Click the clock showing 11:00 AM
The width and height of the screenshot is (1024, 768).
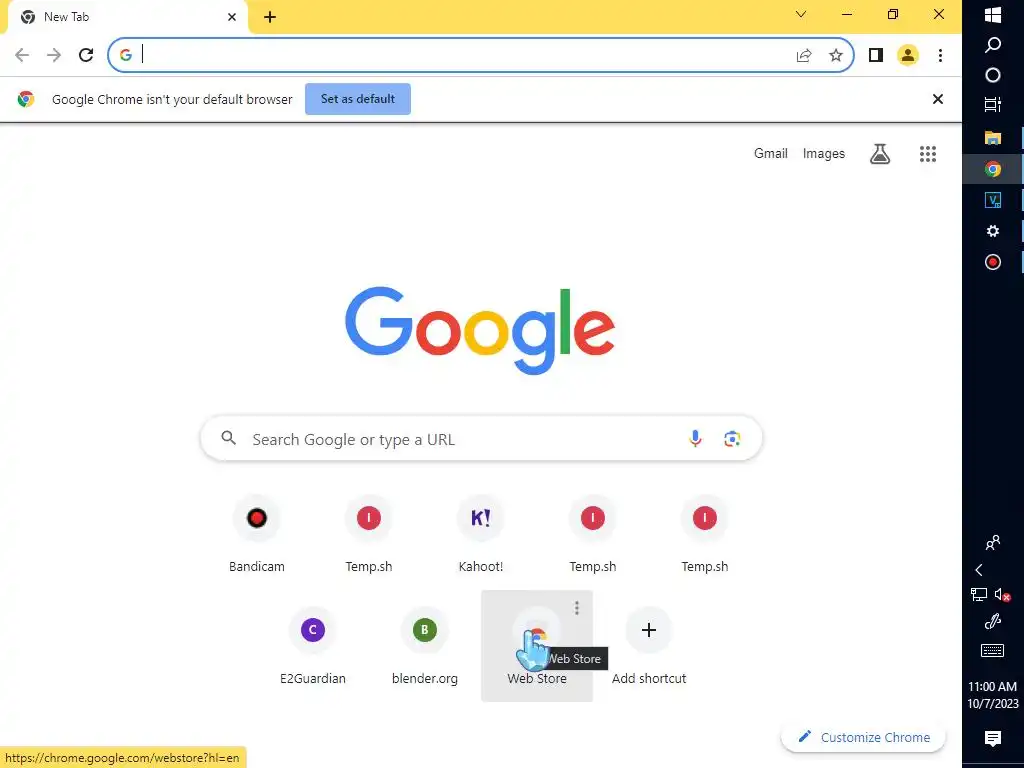993,687
